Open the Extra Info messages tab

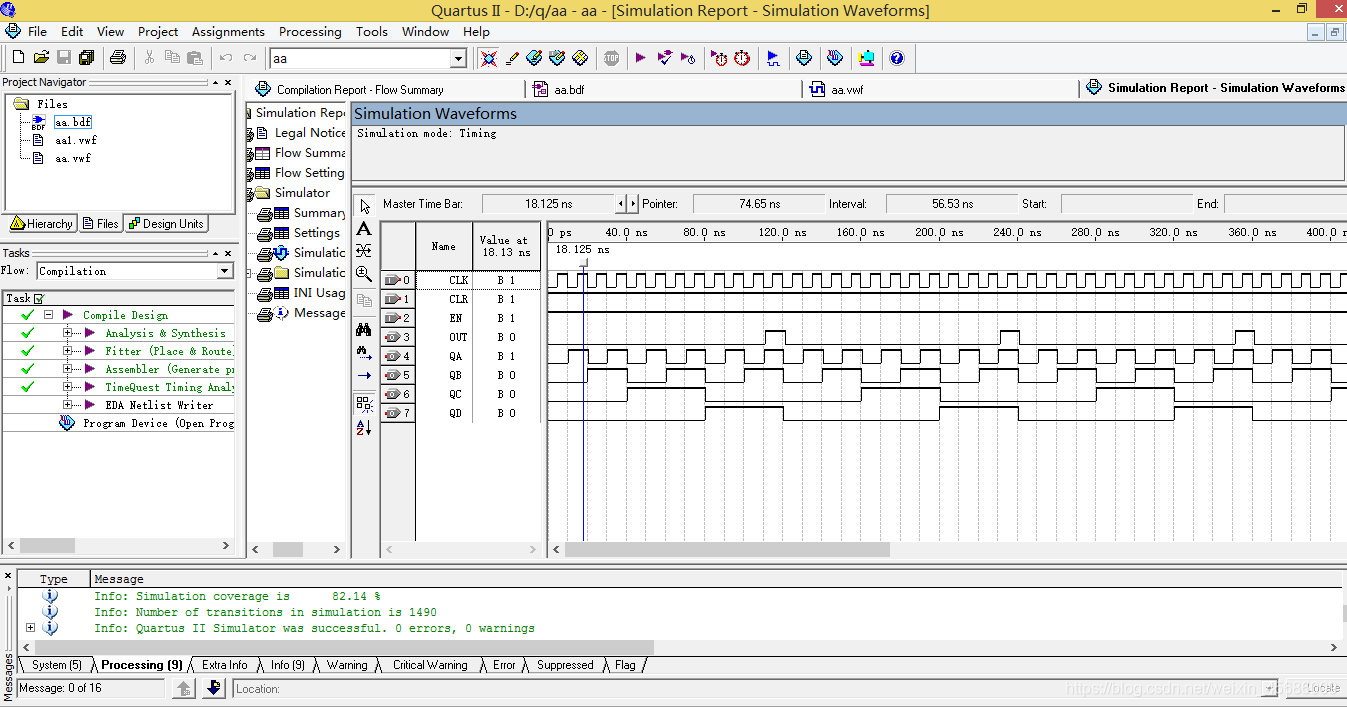tap(223, 665)
